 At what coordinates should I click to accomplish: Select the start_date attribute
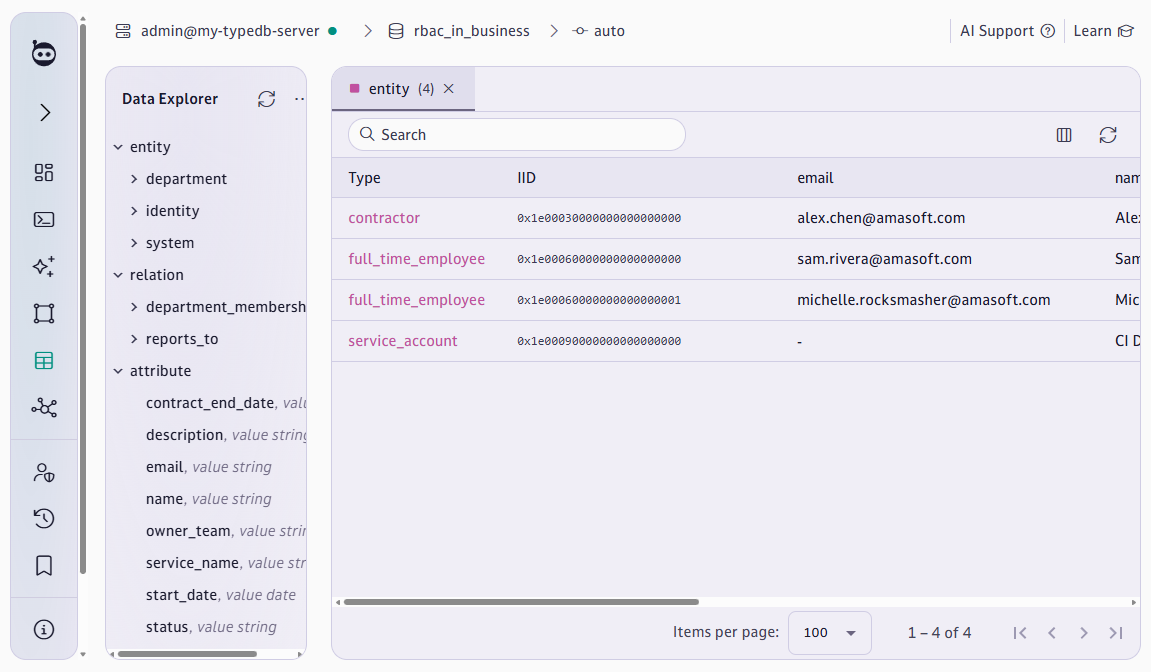(x=181, y=595)
